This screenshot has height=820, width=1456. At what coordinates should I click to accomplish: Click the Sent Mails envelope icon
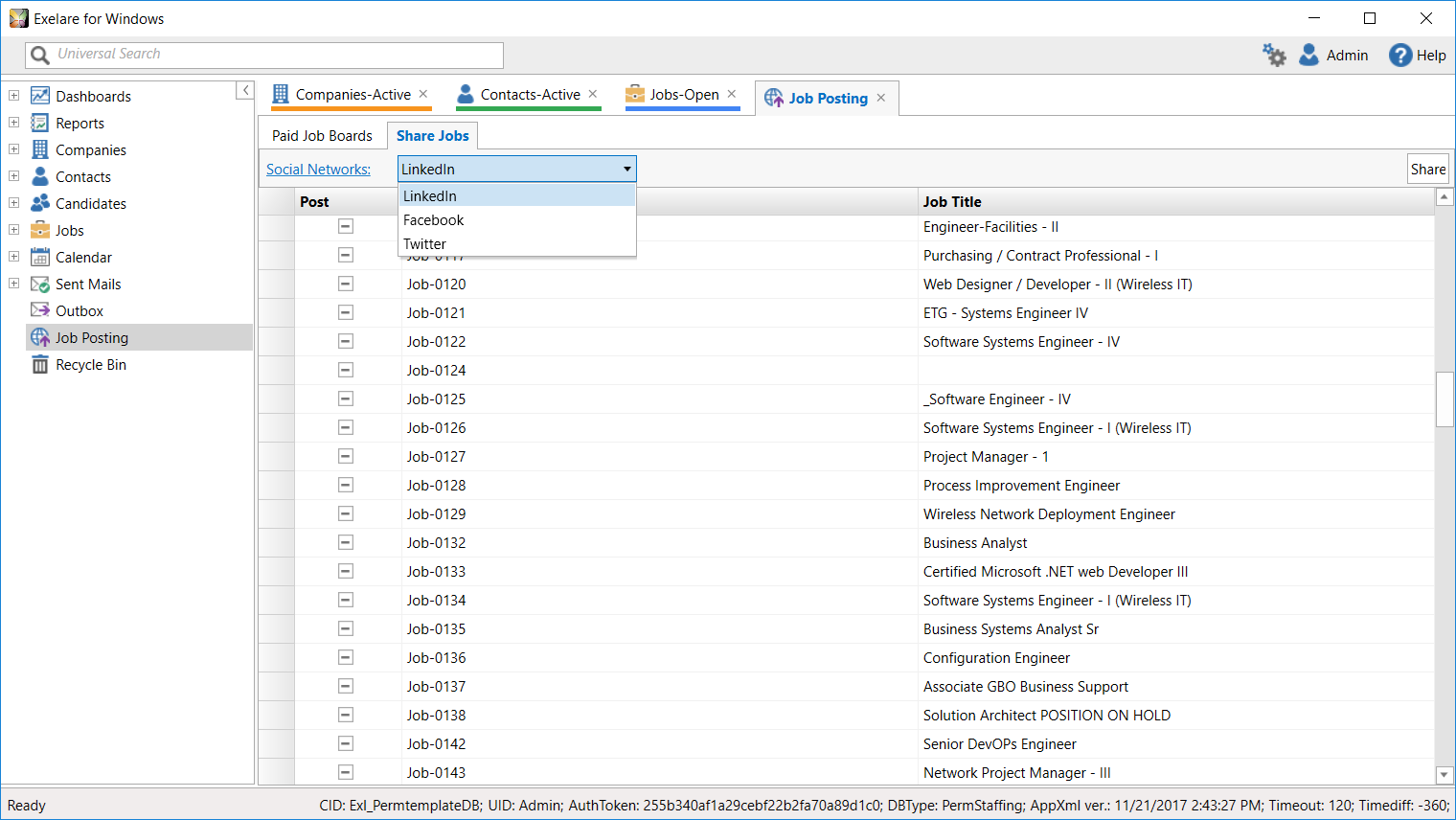40,284
